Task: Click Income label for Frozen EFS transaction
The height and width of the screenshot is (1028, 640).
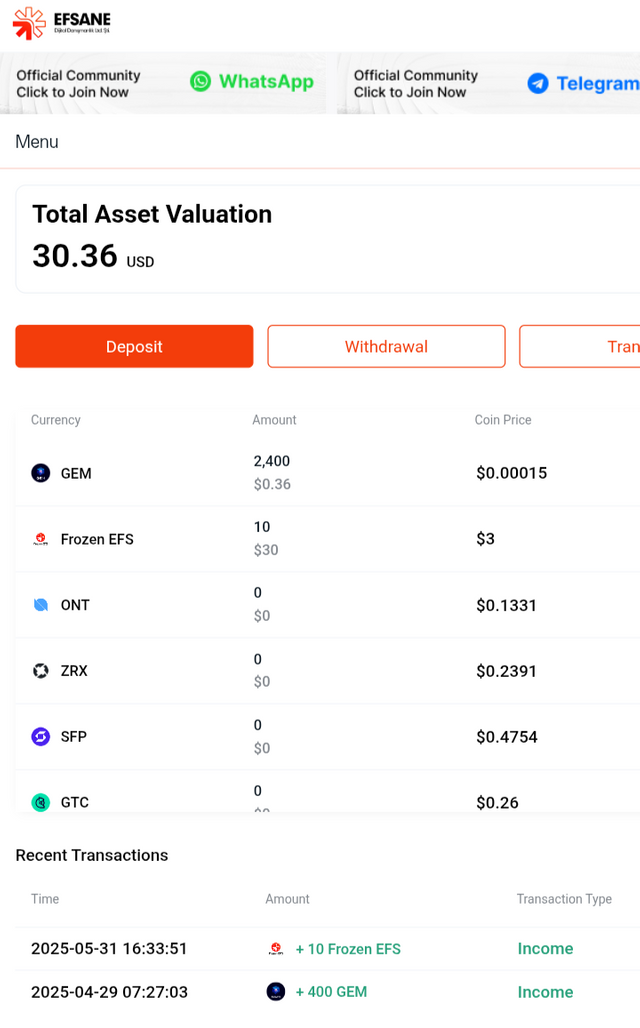Action: coord(545,949)
